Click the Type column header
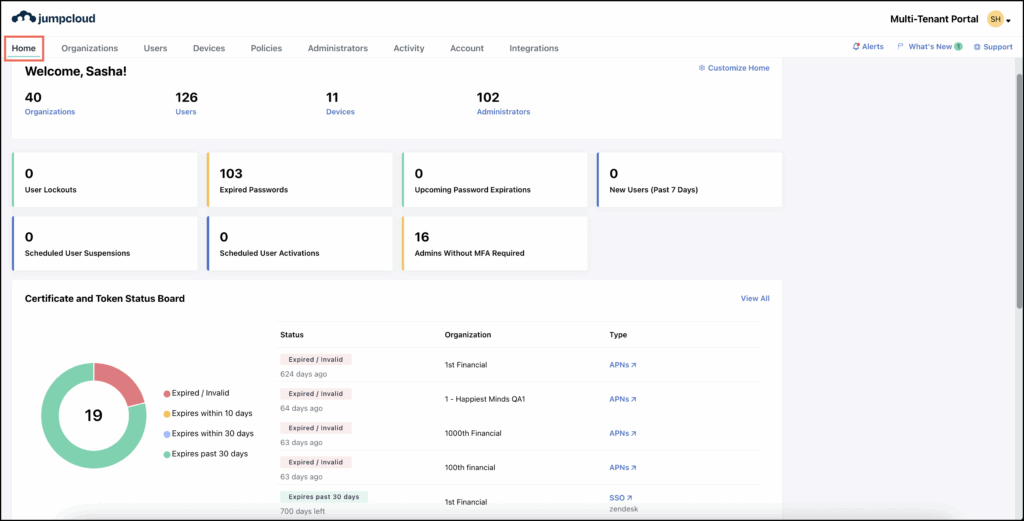1024x521 pixels. 618,335
